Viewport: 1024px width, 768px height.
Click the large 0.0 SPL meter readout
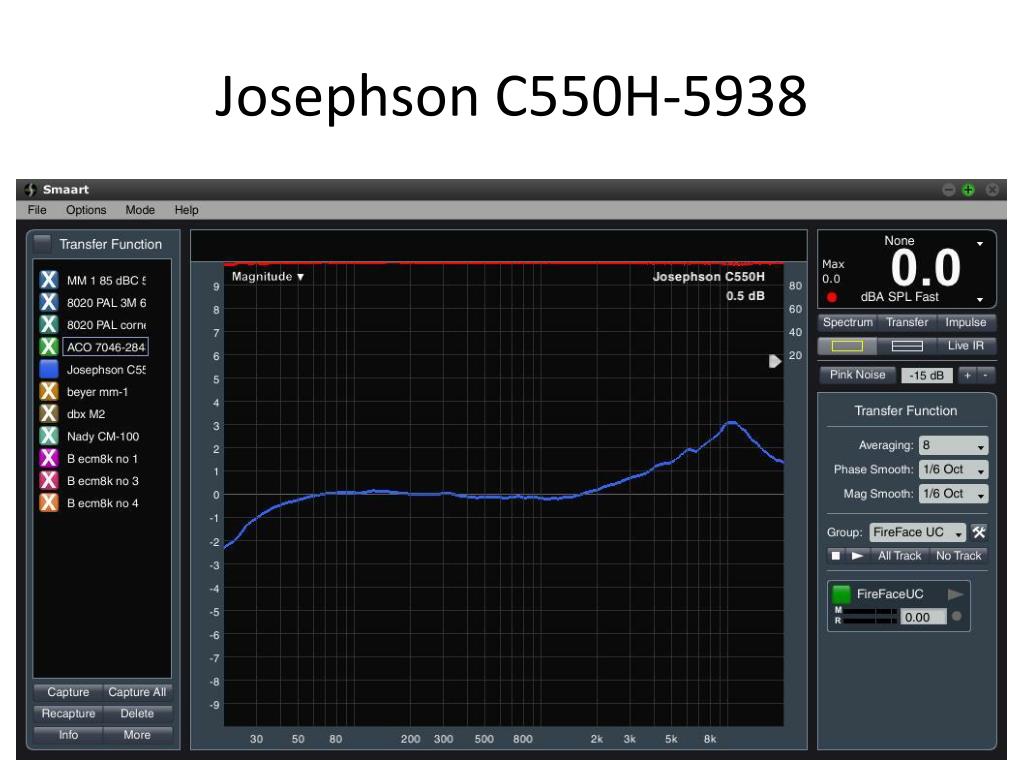click(x=925, y=268)
